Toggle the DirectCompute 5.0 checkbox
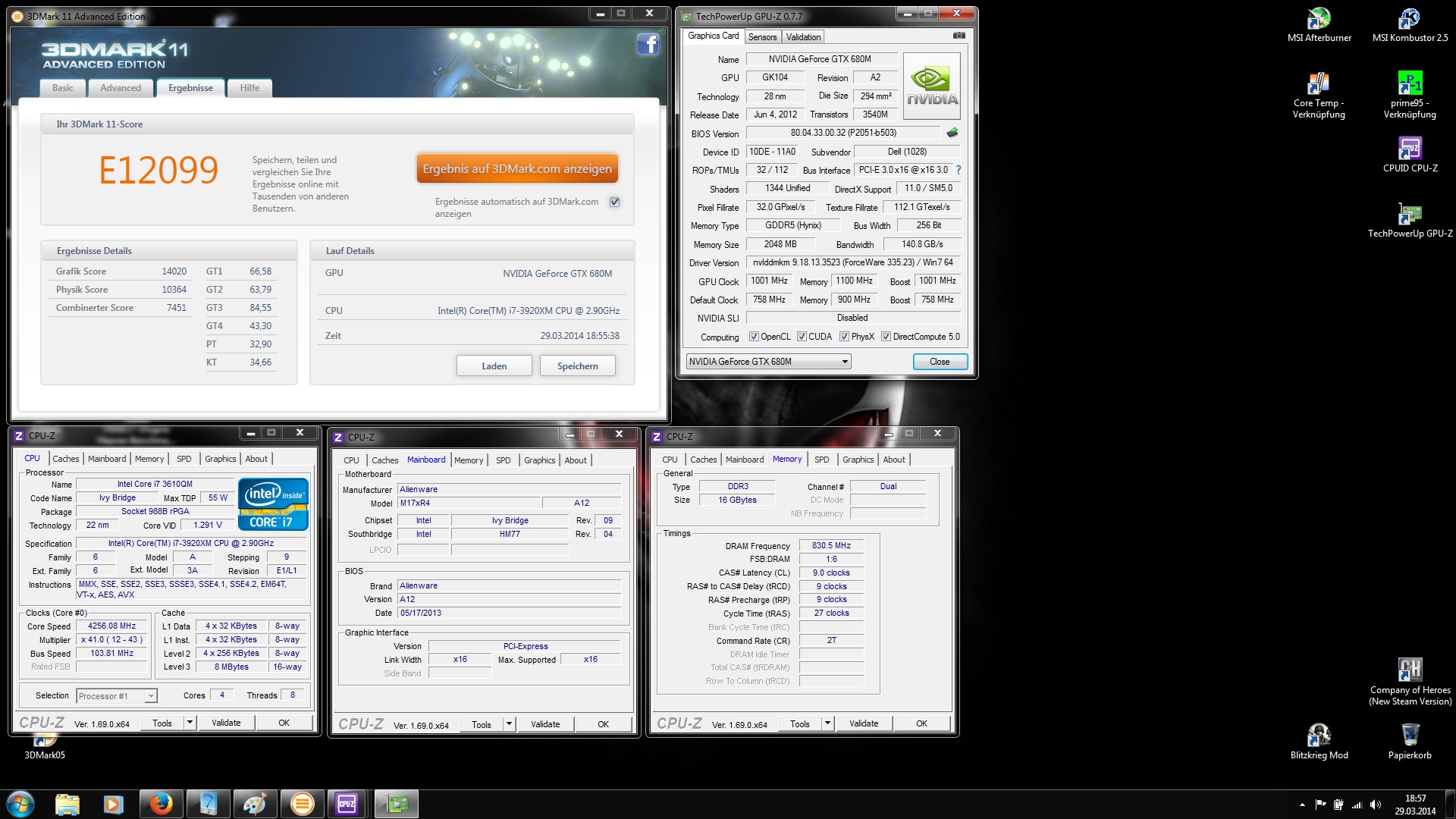The image size is (1456, 819). pos(886,337)
